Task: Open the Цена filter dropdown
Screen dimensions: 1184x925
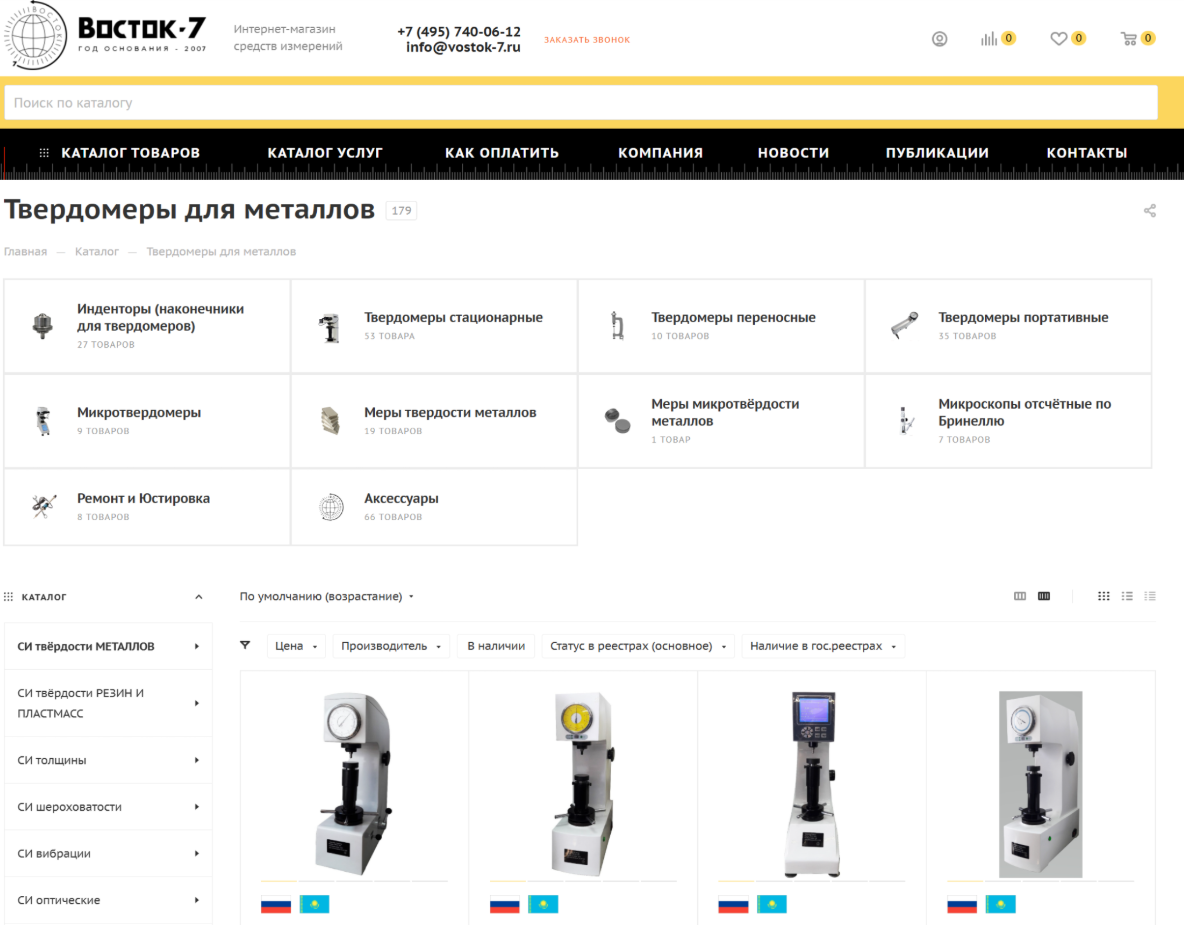Action: point(296,646)
